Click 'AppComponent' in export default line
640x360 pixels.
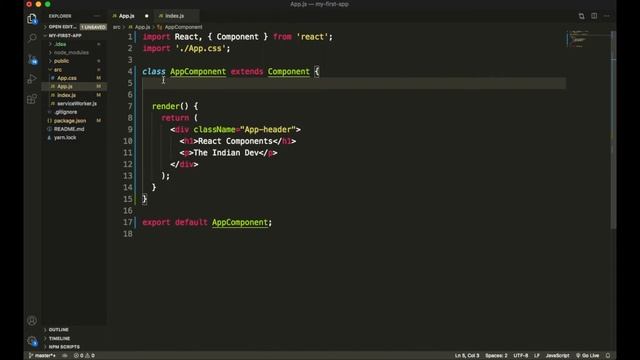pyautogui.click(x=240, y=222)
